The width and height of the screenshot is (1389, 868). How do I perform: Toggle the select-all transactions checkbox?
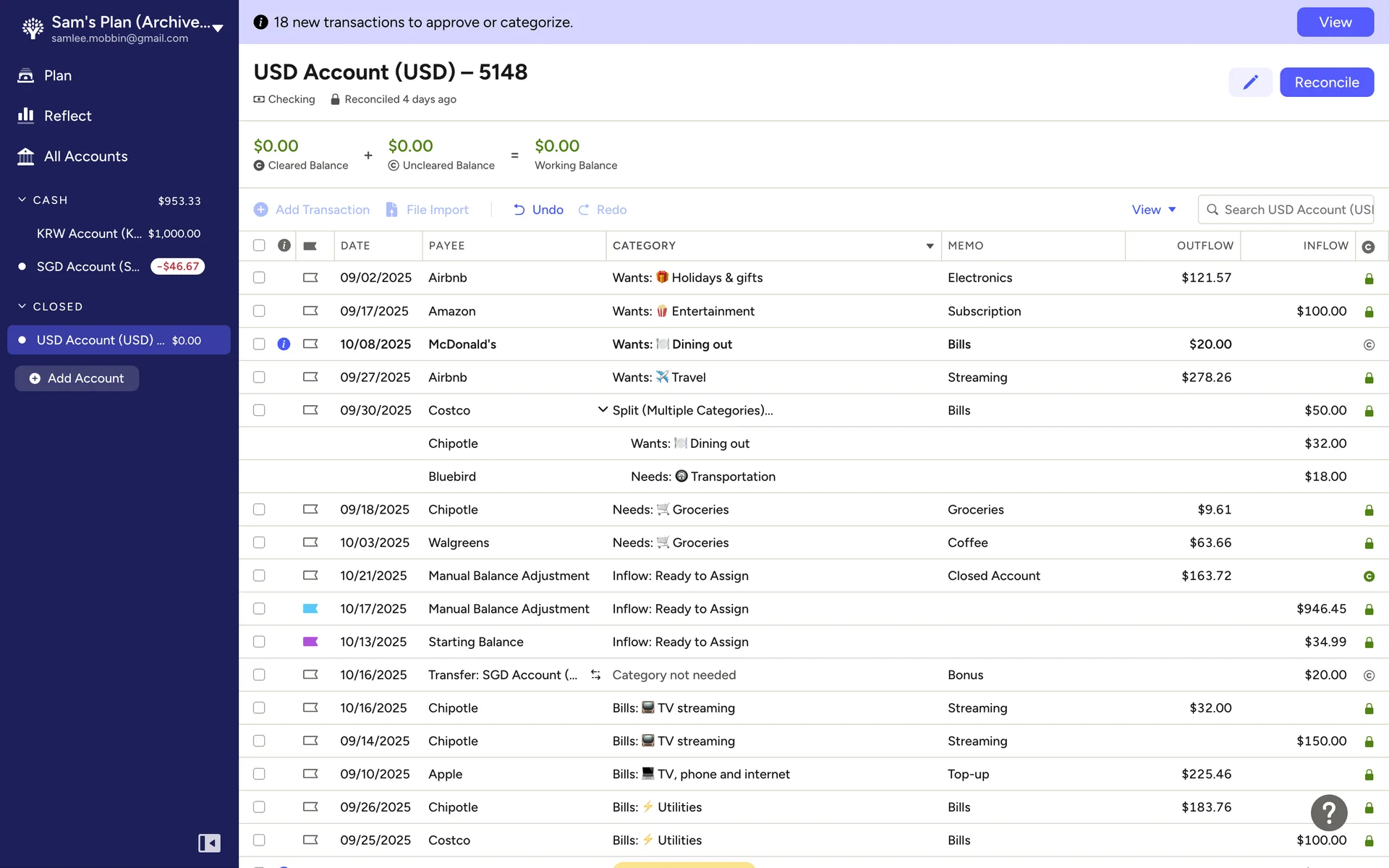[x=259, y=246]
